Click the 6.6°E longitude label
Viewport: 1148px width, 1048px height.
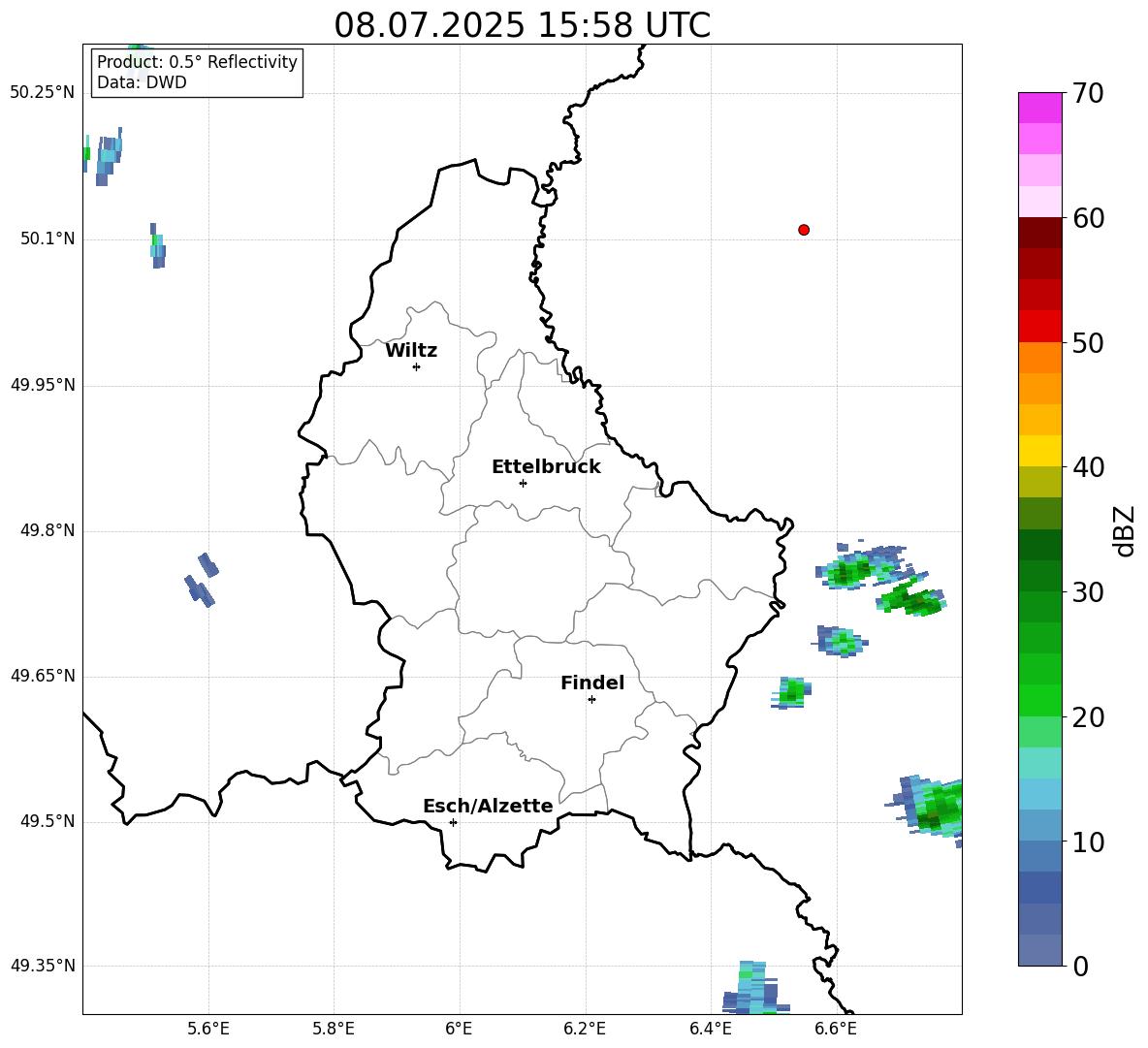[x=836, y=1029]
